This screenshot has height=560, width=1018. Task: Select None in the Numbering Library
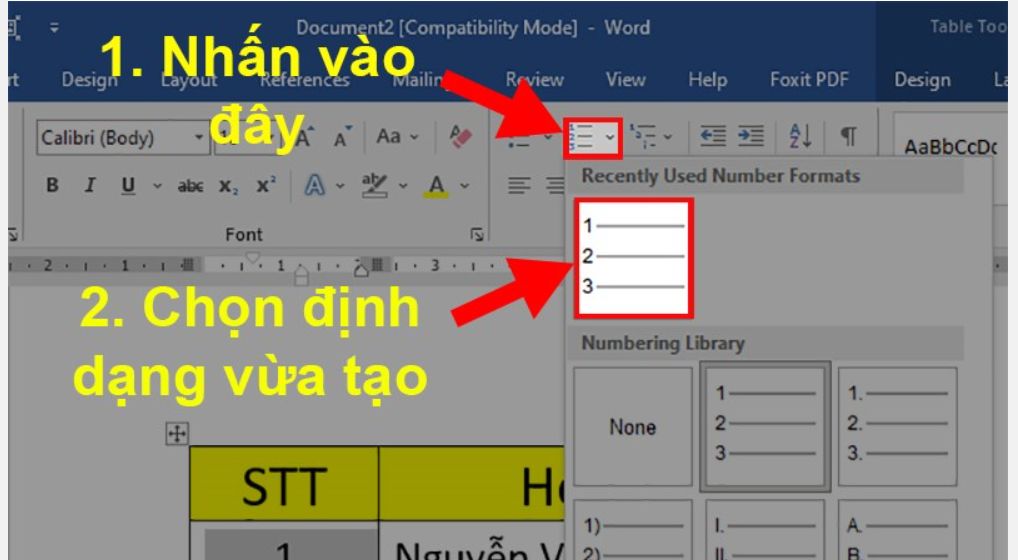633,426
